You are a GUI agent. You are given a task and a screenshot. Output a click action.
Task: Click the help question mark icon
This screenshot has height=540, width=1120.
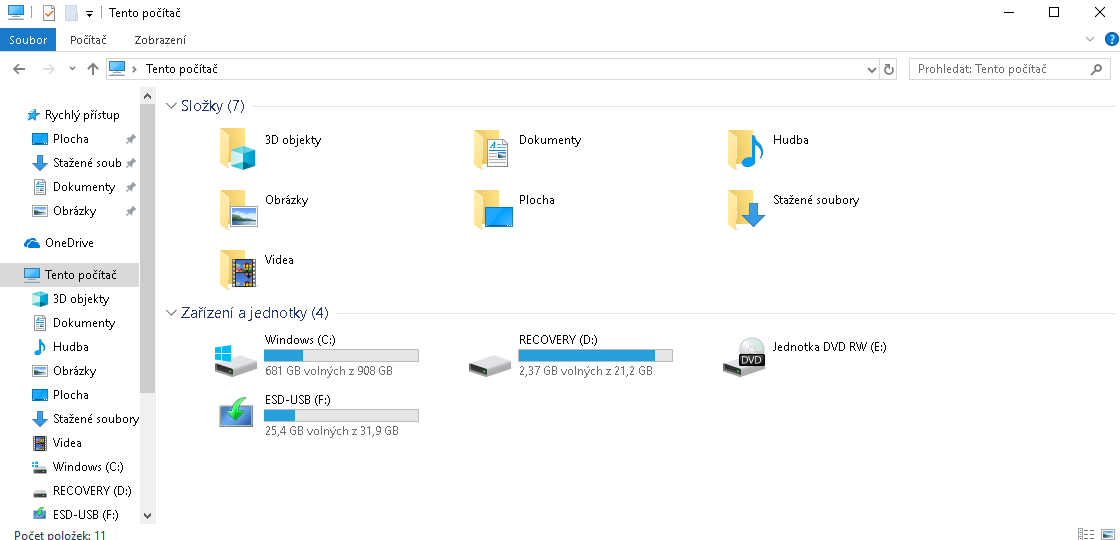1111,39
